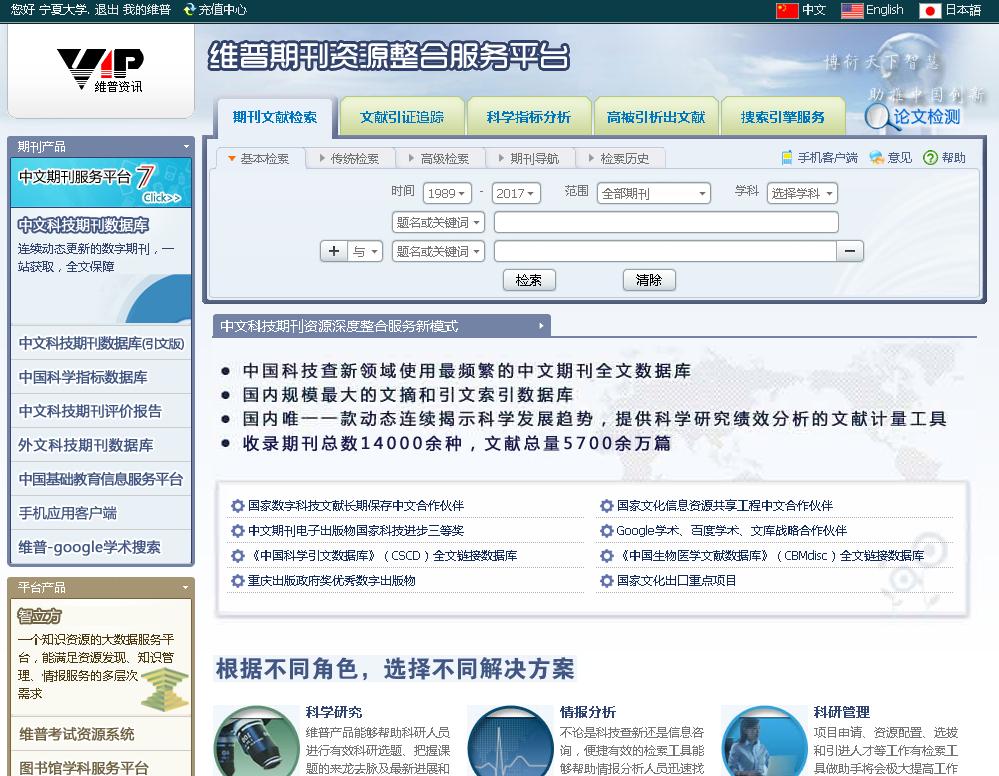This screenshot has height=776, width=999.
Task: Switch to the 高被引析出文献 tab
Action: coord(656,117)
